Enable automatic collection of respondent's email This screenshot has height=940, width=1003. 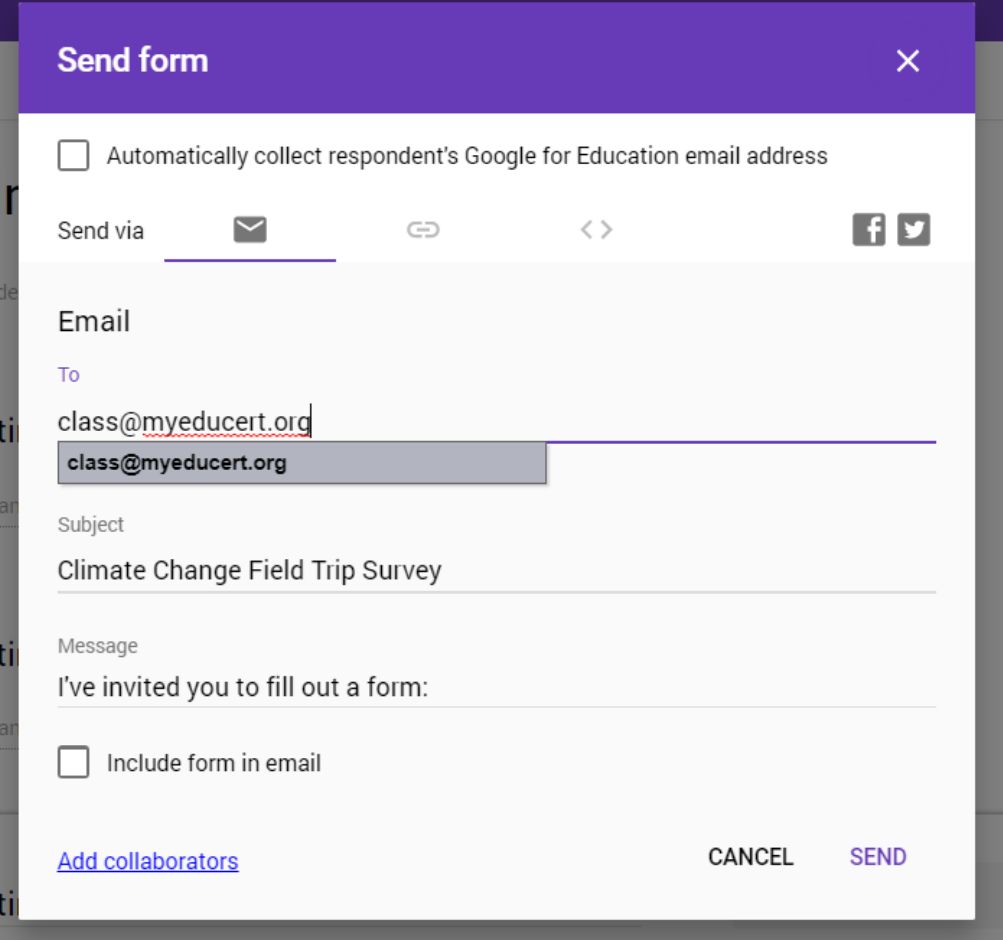(74, 155)
